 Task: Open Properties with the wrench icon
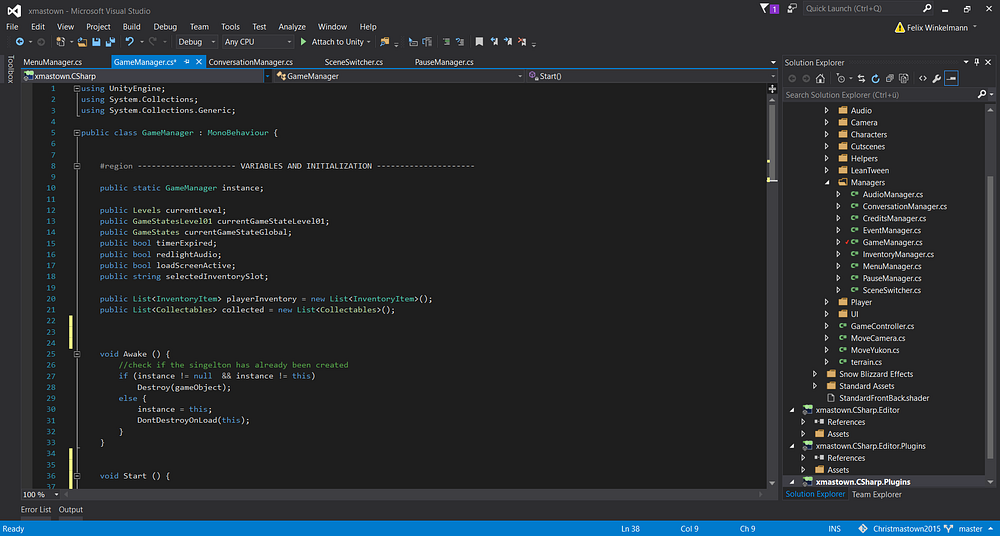(936, 78)
